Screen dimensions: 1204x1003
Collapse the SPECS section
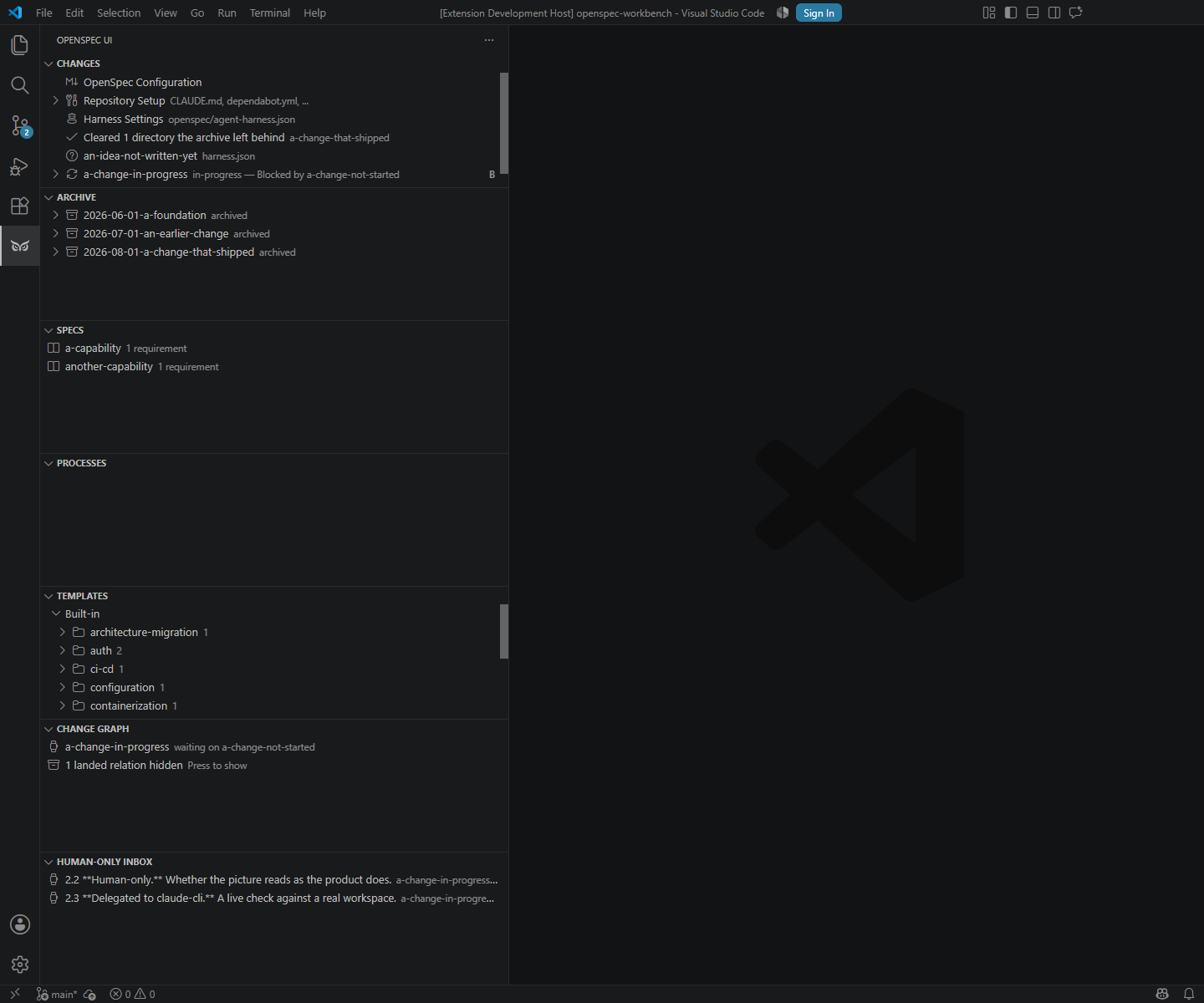pyautogui.click(x=48, y=330)
